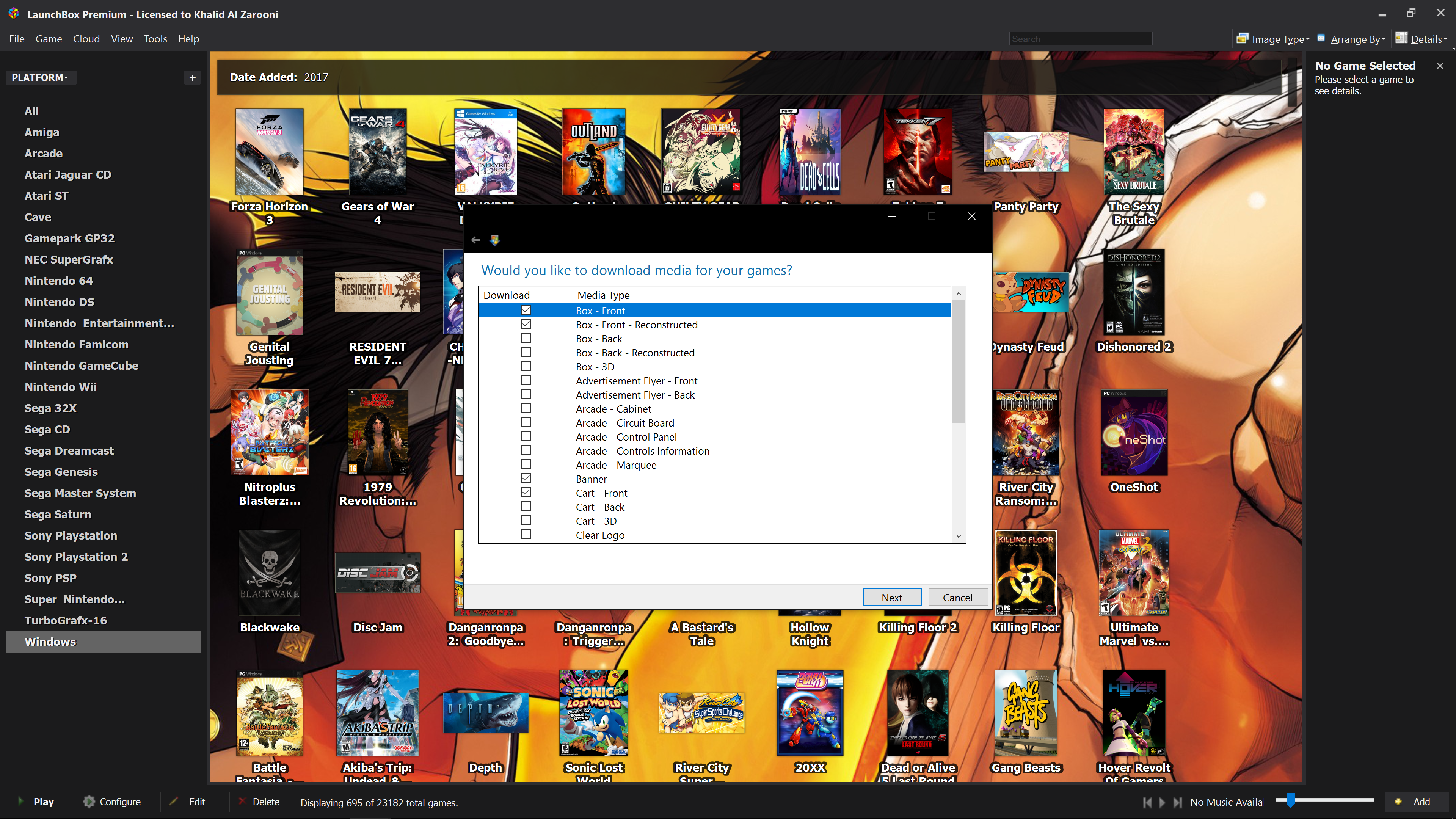Screen dimensions: 1456x819
Task: Click the download wizard shield icon
Action: [494, 240]
